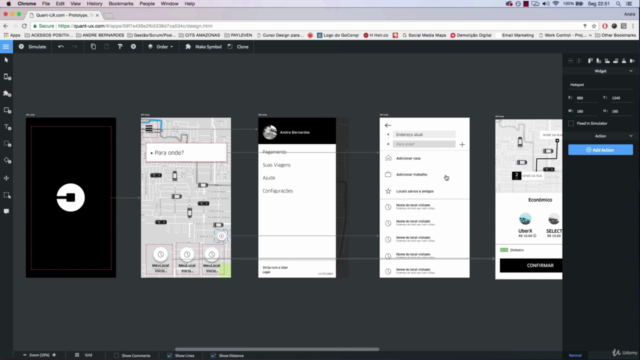Toggle the Grid option in the status bar
Viewport: 640px width, 360px height.
(x=84, y=355)
